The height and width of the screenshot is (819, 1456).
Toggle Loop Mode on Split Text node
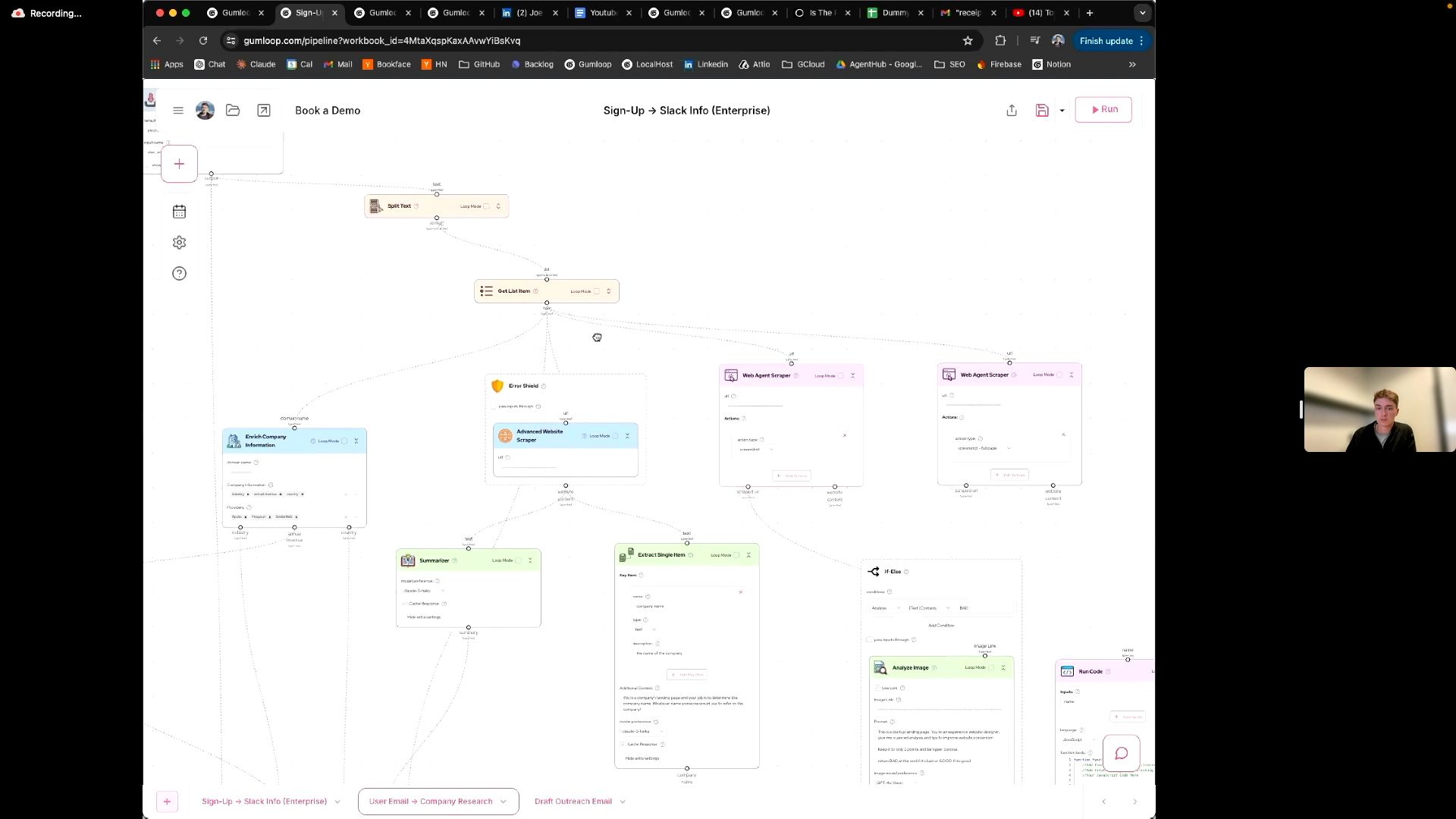487,206
